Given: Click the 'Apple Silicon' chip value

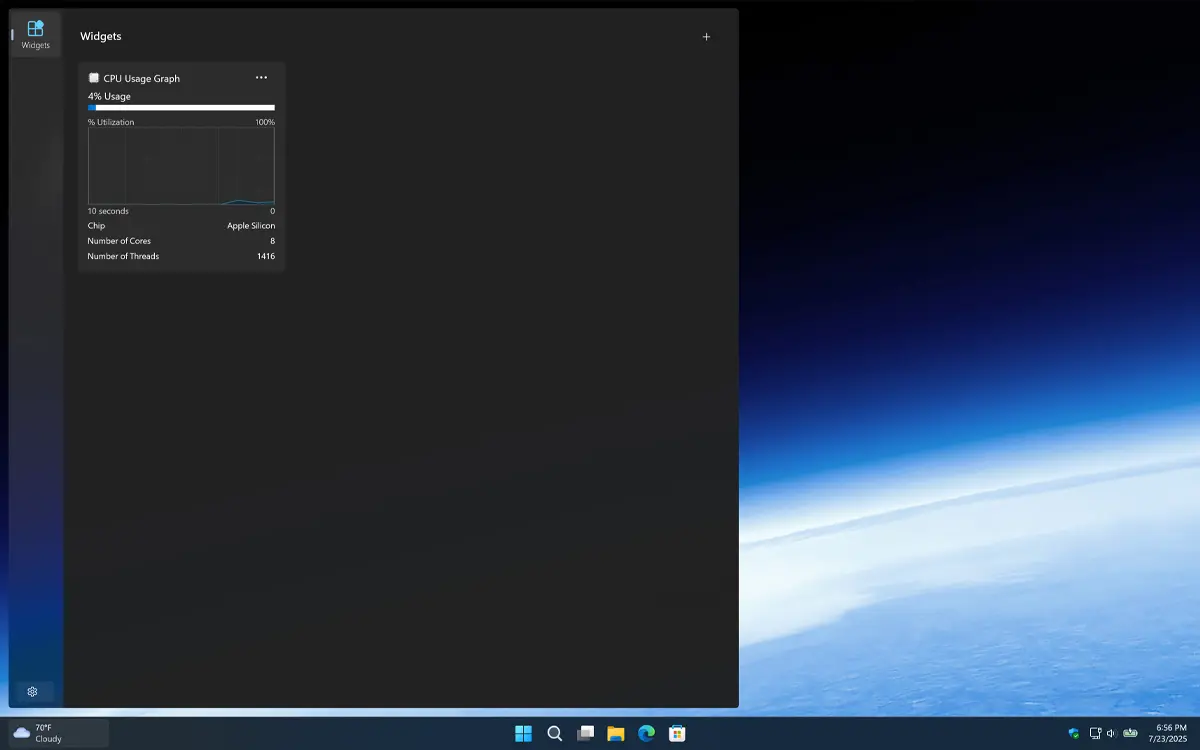Looking at the screenshot, I should click(x=251, y=226).
